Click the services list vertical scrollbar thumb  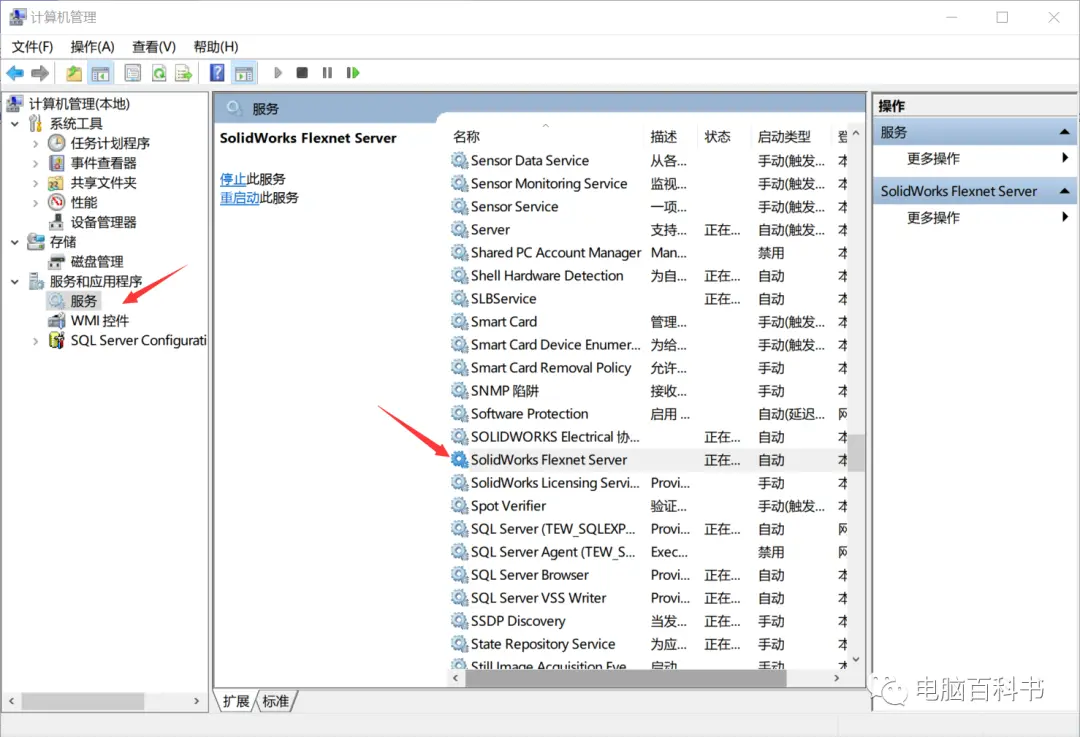(855, 453)
